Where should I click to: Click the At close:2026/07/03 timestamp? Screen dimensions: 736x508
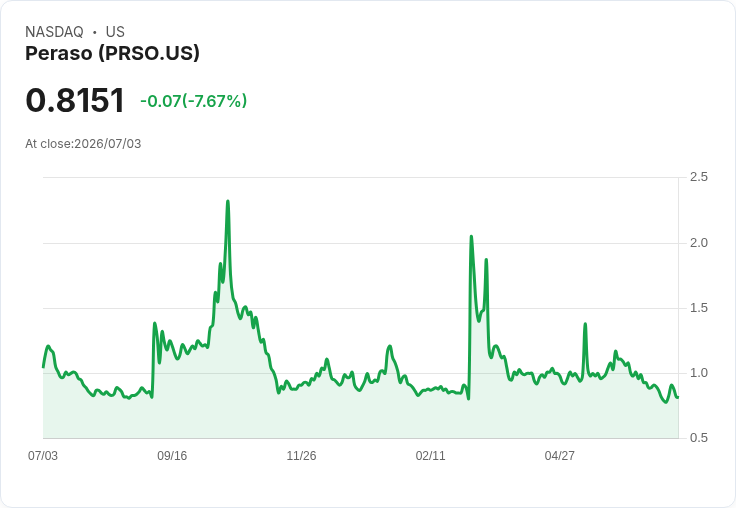point(83,144)
